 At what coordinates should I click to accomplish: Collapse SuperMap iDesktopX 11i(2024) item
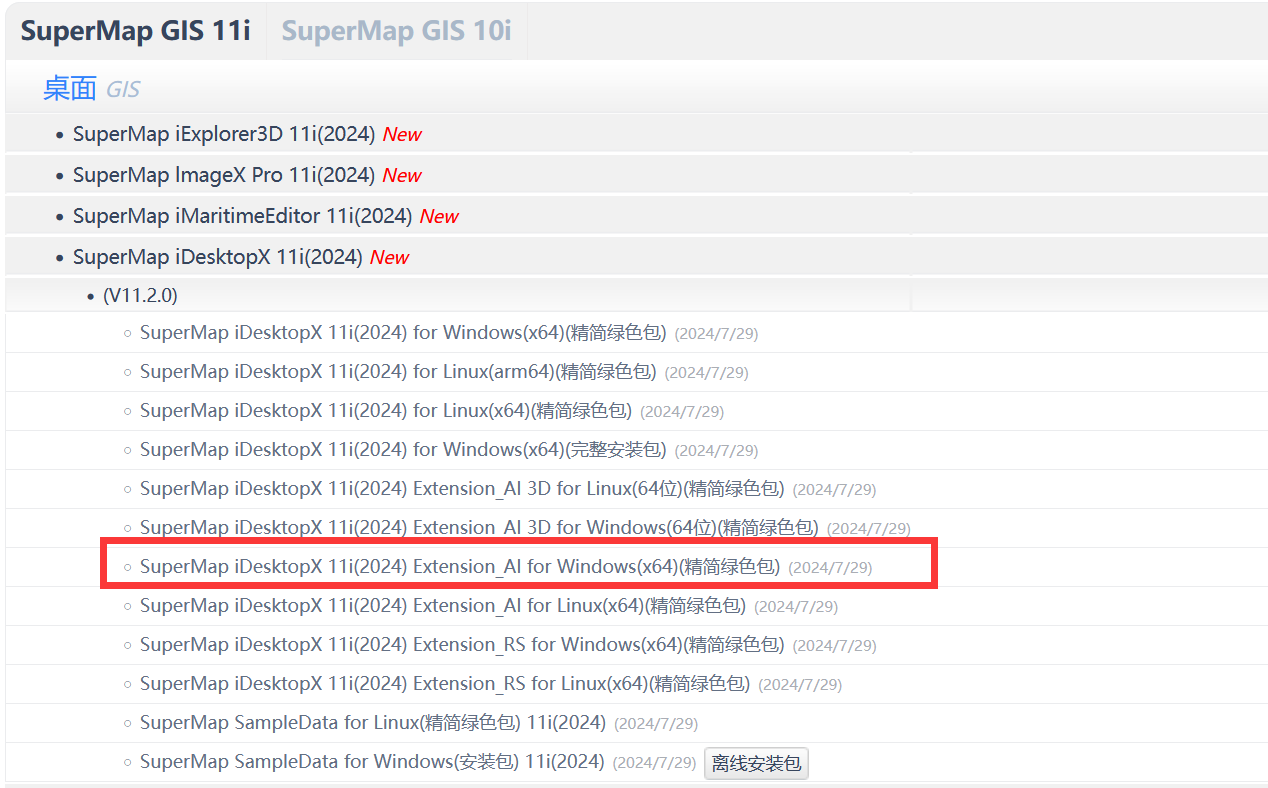(218, 257)
